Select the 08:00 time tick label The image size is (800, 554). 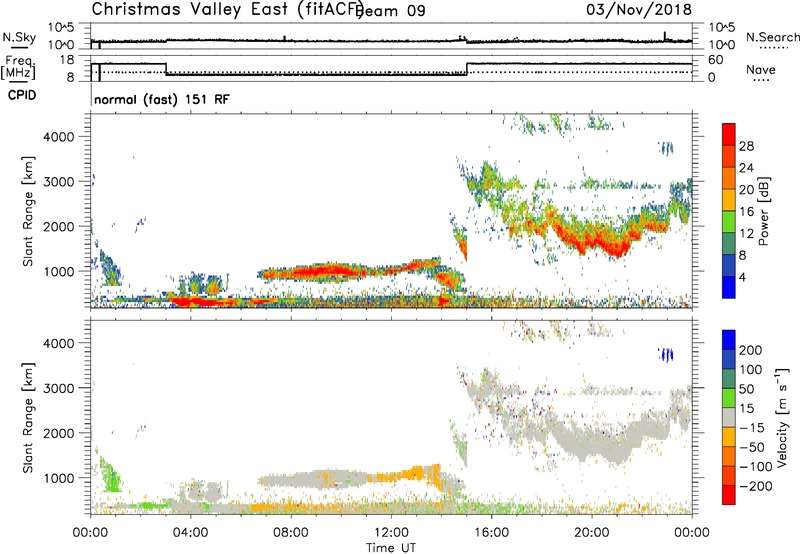coord(290,533)
